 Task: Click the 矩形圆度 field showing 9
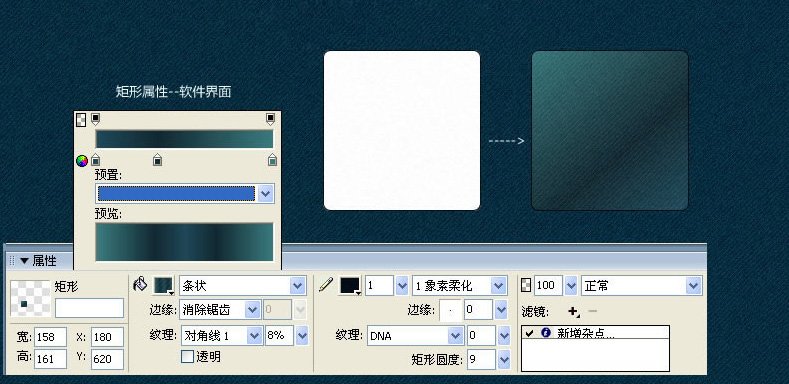click(481, 360)
